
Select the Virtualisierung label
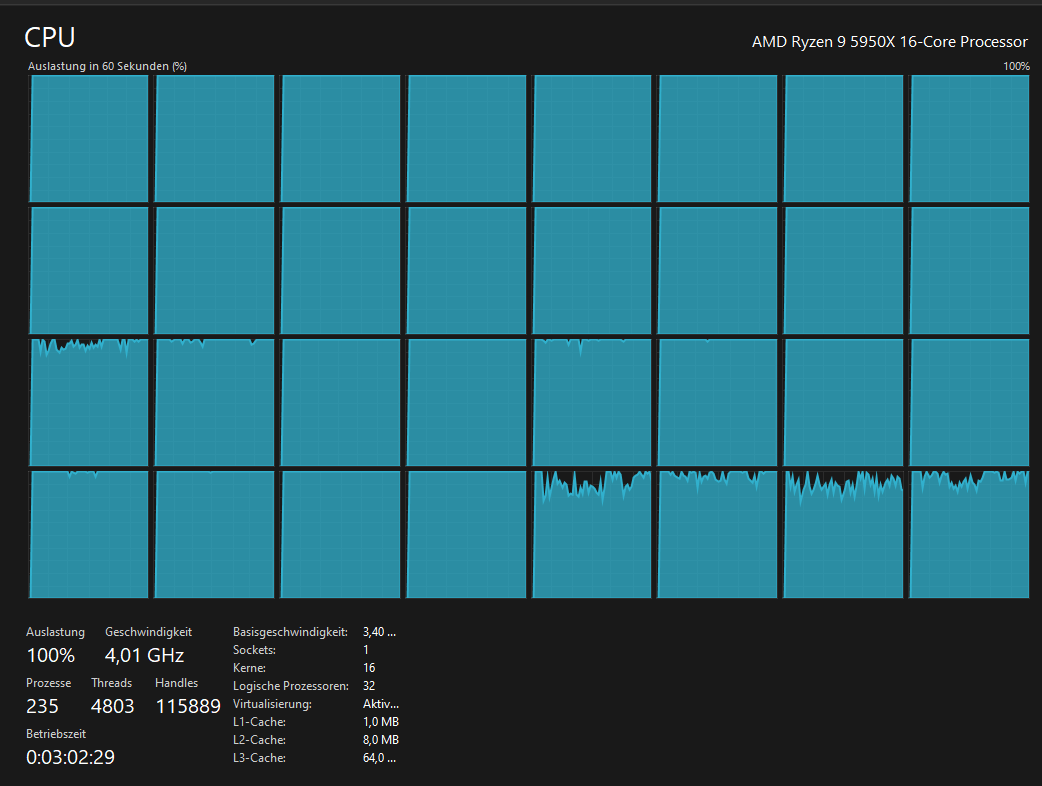coord(272,704)
